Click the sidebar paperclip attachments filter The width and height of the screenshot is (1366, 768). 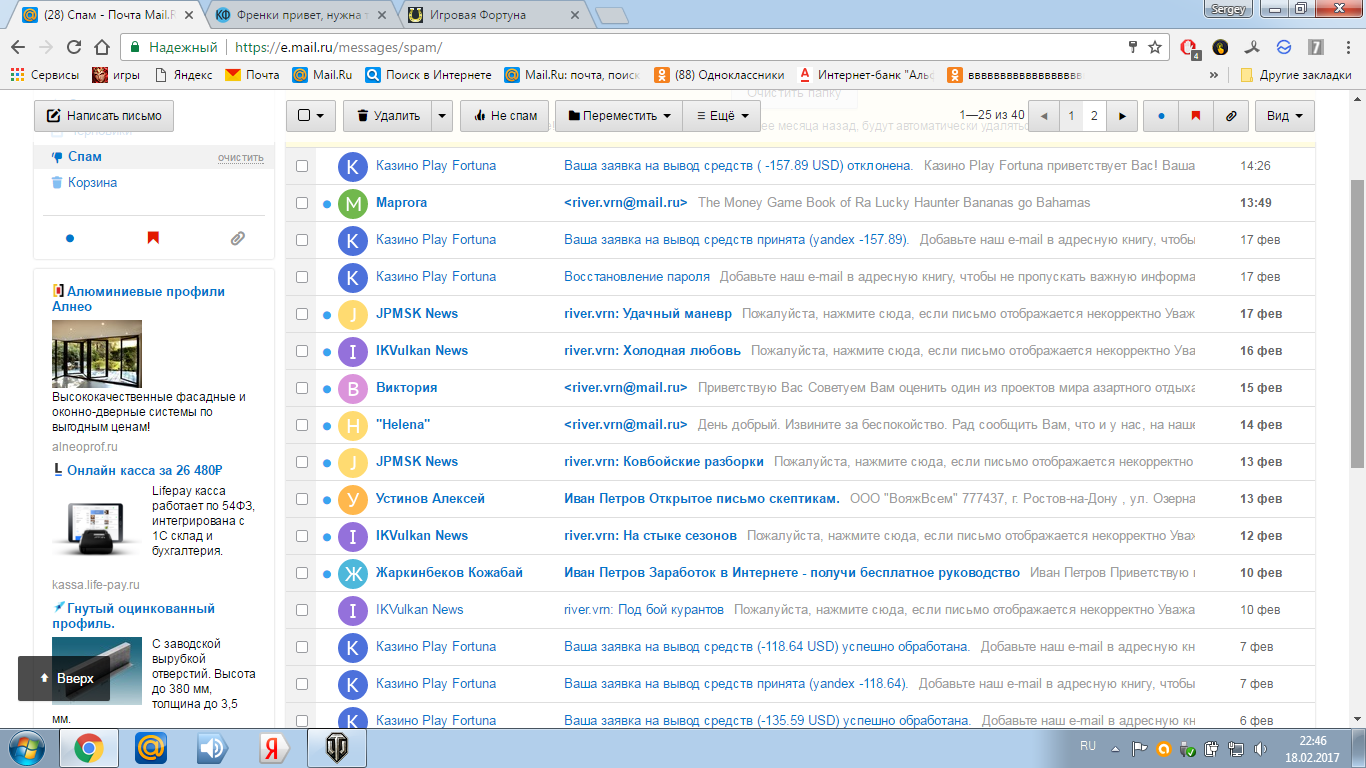coord(237,238)
